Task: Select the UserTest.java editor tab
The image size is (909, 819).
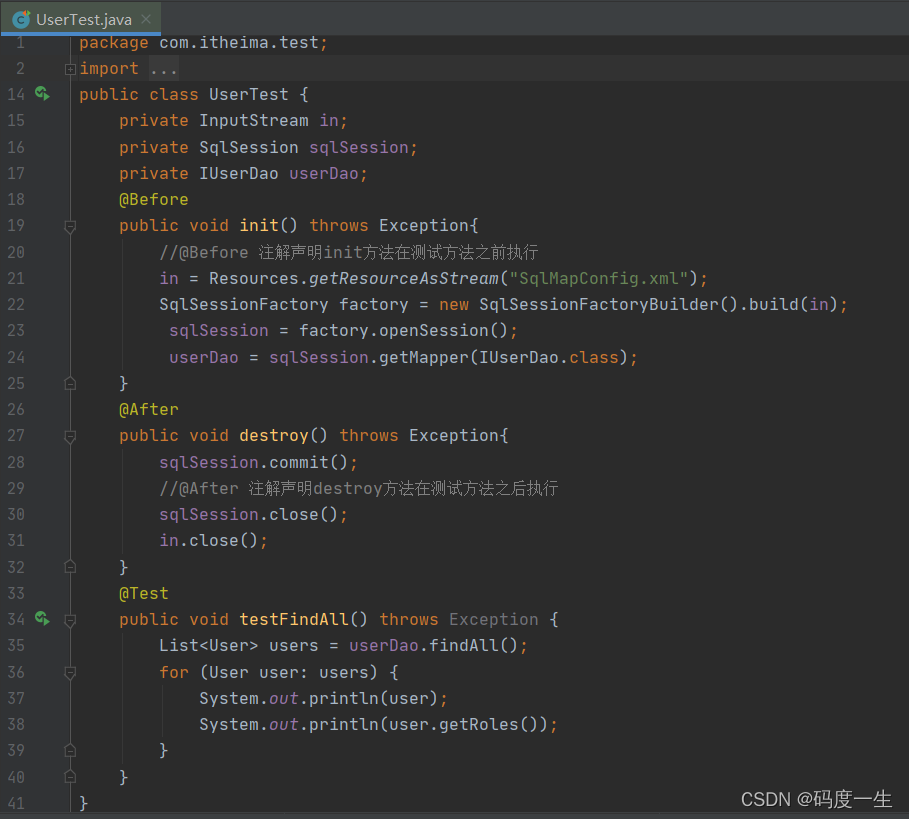Action: (x=81, y=19)
